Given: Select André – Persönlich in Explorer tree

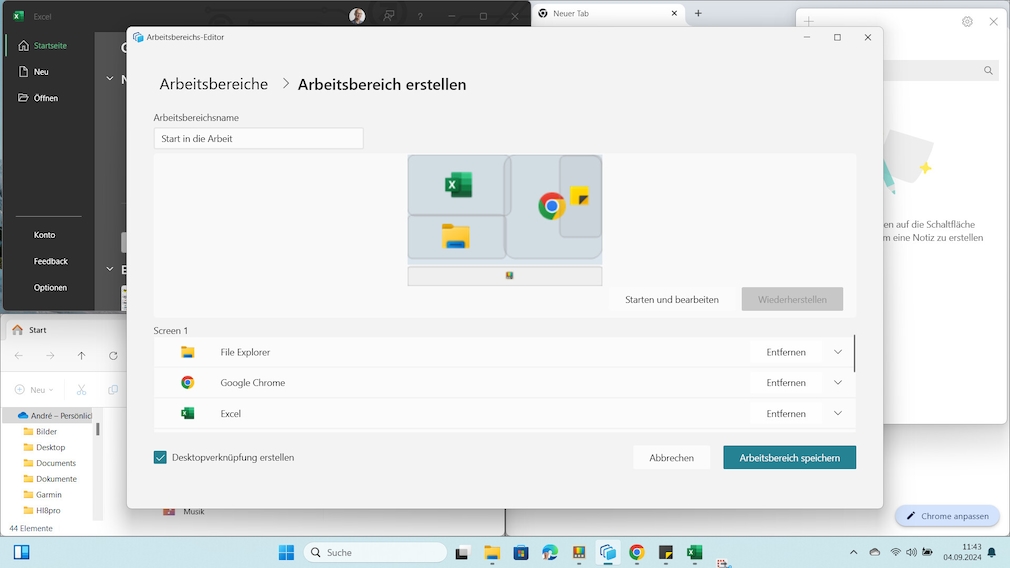Looking at the screenshot, I should (x=55, y=415).
